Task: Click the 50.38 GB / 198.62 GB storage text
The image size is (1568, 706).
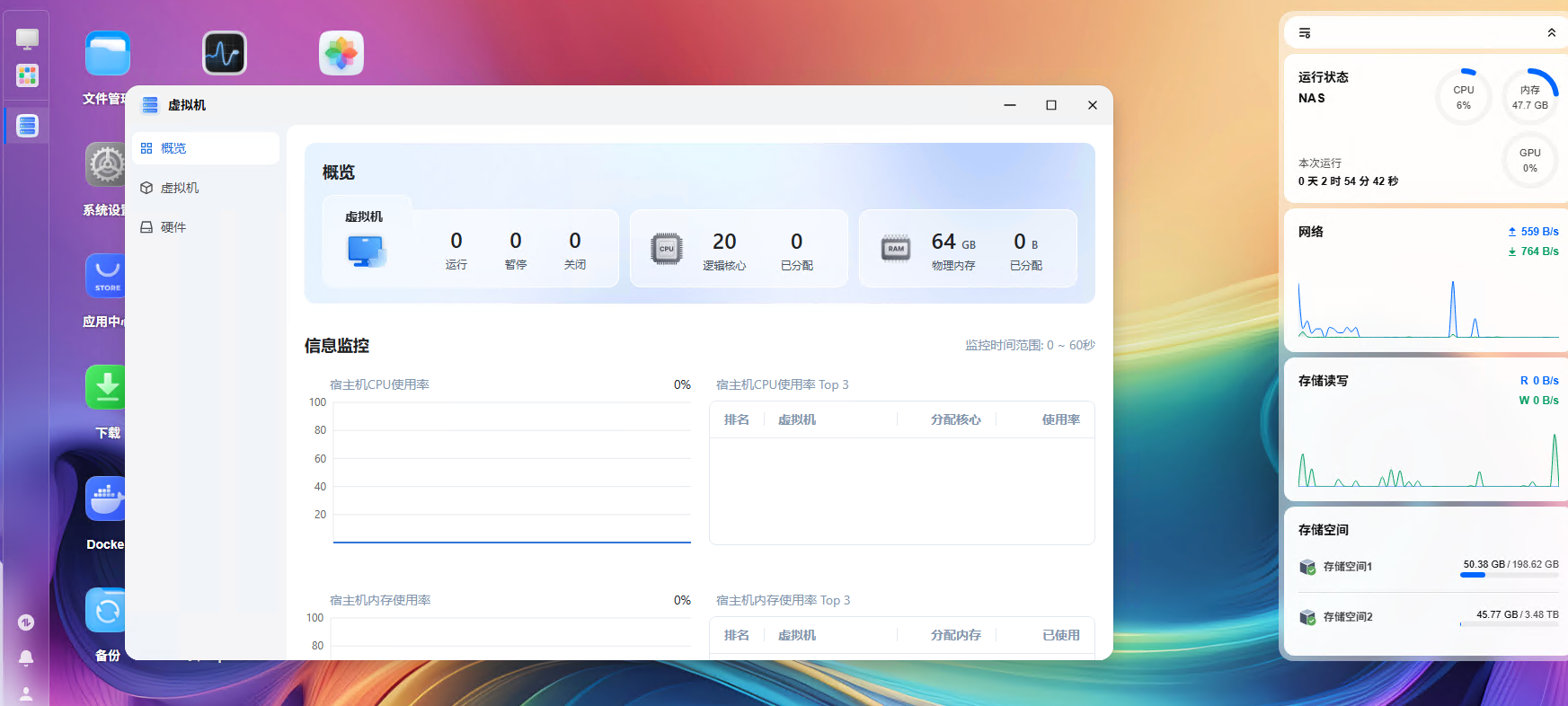Action: 1511,564
